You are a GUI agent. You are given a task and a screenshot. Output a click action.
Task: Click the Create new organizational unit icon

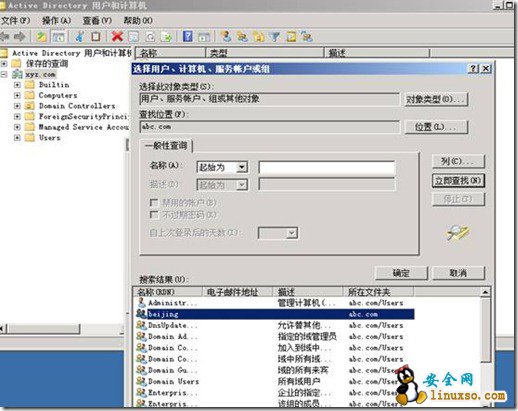pos(259,37)
